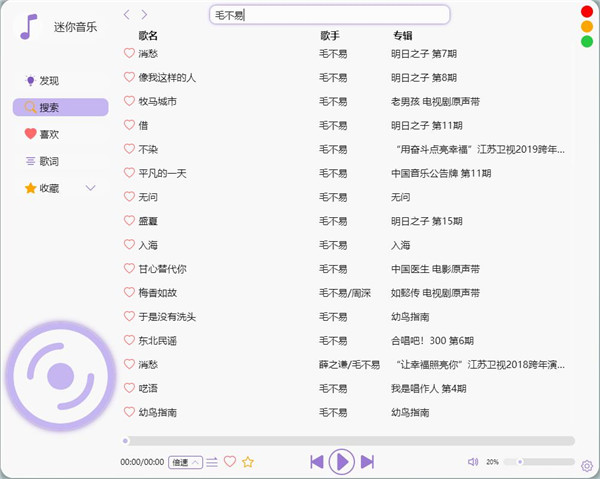600x479 pixels.
Task: Star current track to collection
Action: 248,462
